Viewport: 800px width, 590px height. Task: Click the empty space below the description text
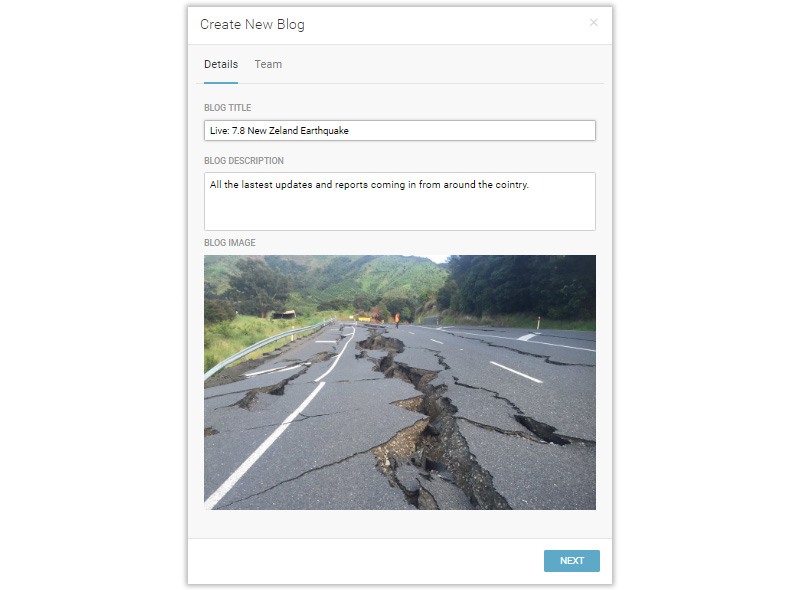click(x=400, y=213)
